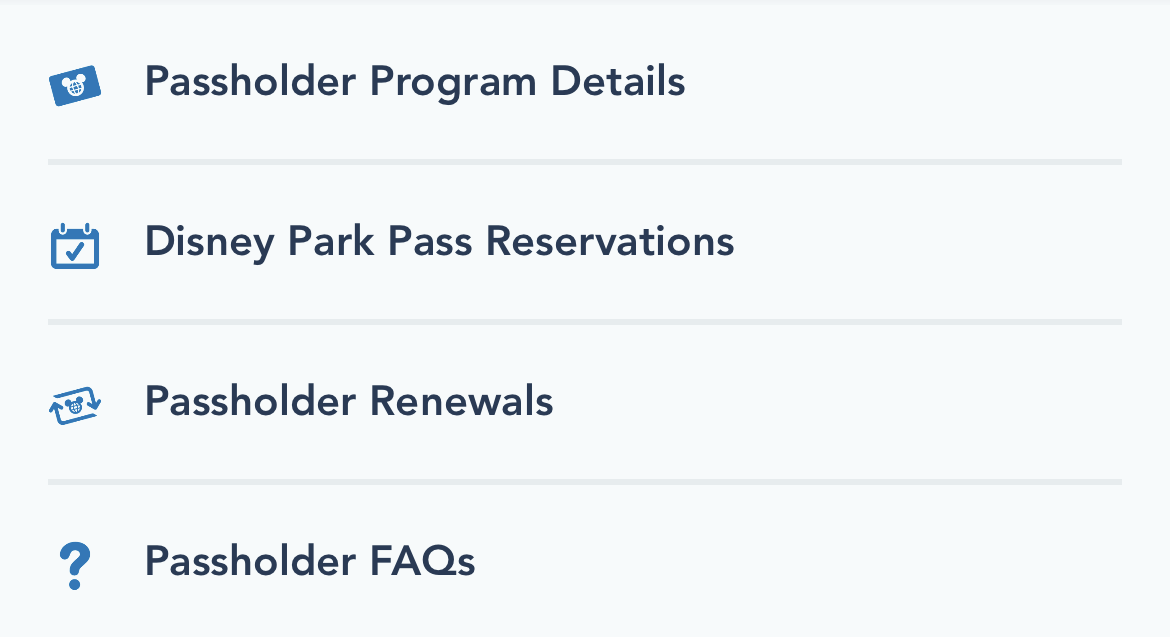This screenshot has width=1170, height=637.
Task: Select the Mickey globe emblem on pass card
Action: coord(75,85)
